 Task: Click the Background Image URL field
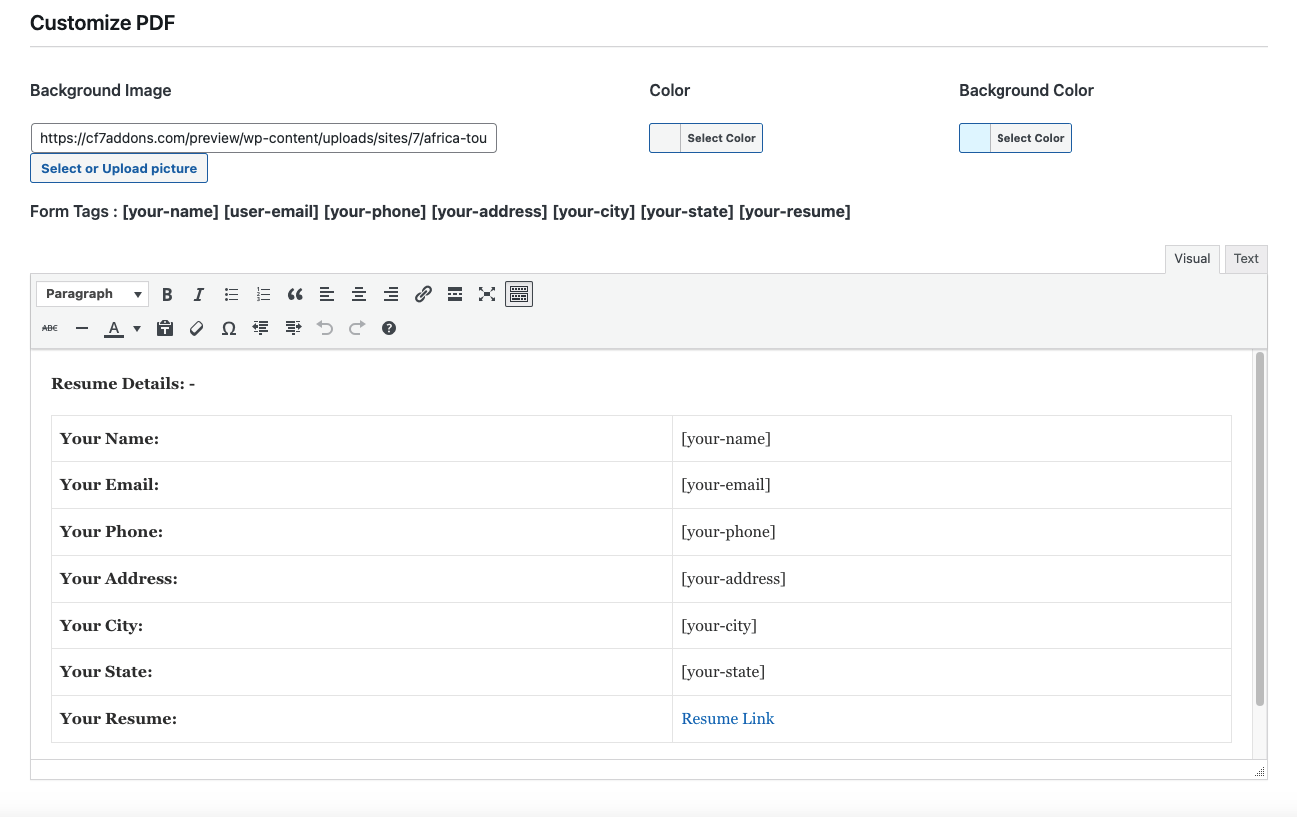pos(264,138)
